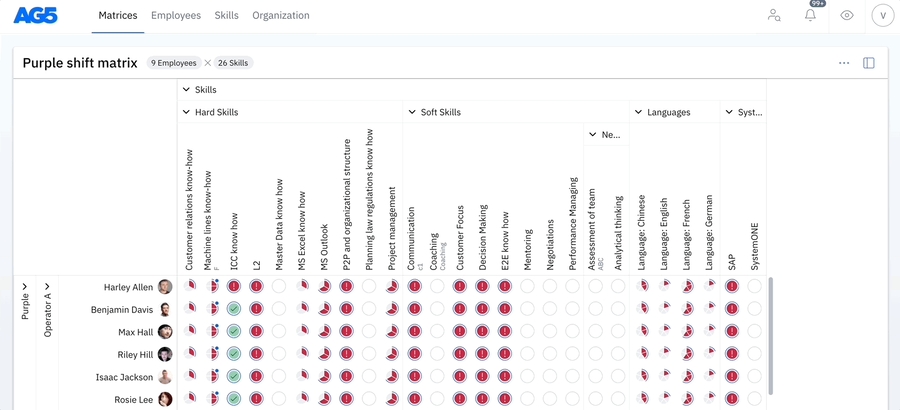The height and width of the screenshot is (410, 900).
Task: Open the user management icon in header
Action: point(774,16)
